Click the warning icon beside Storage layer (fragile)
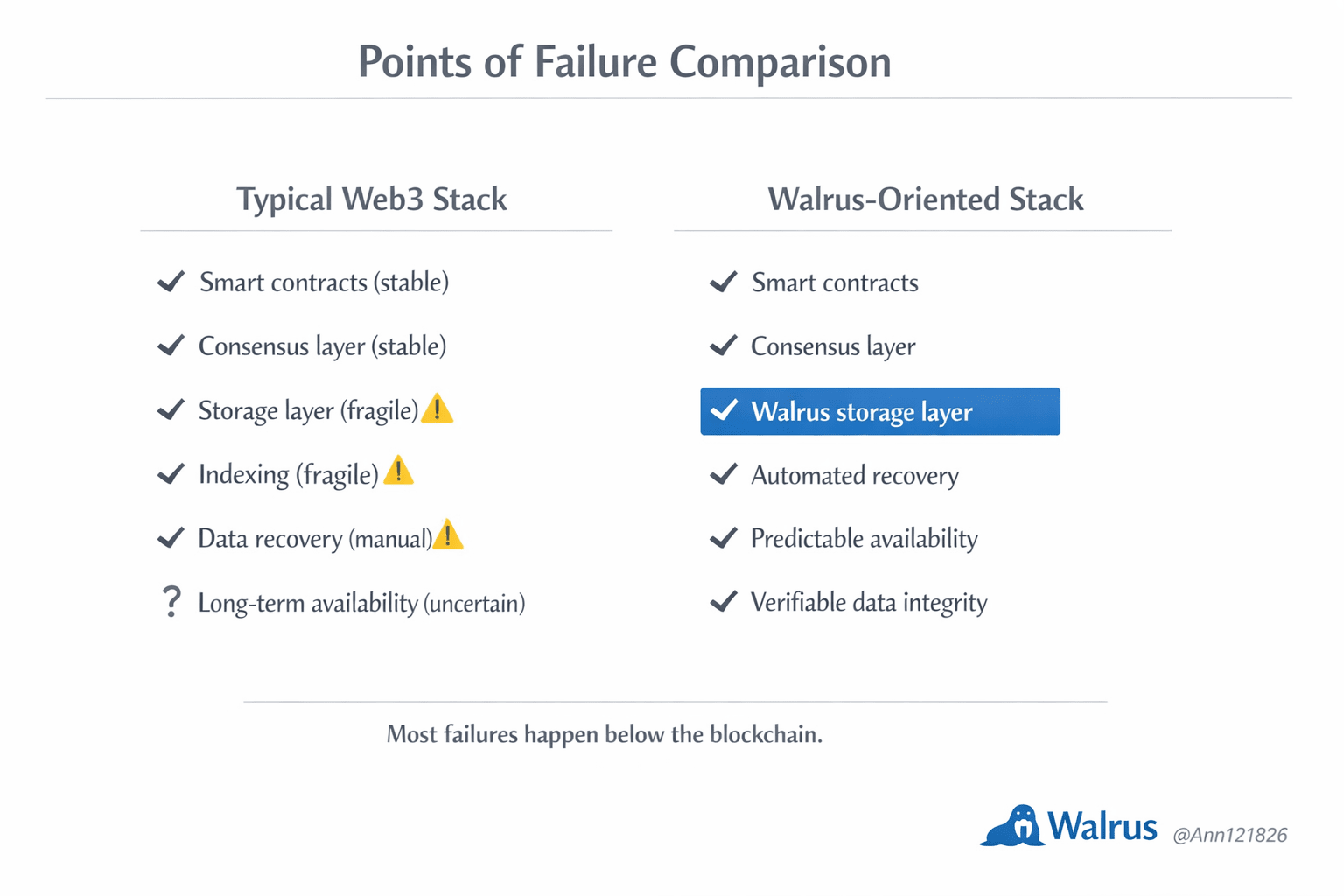Viewport: 1344px width, 896px height. [437, 409]
